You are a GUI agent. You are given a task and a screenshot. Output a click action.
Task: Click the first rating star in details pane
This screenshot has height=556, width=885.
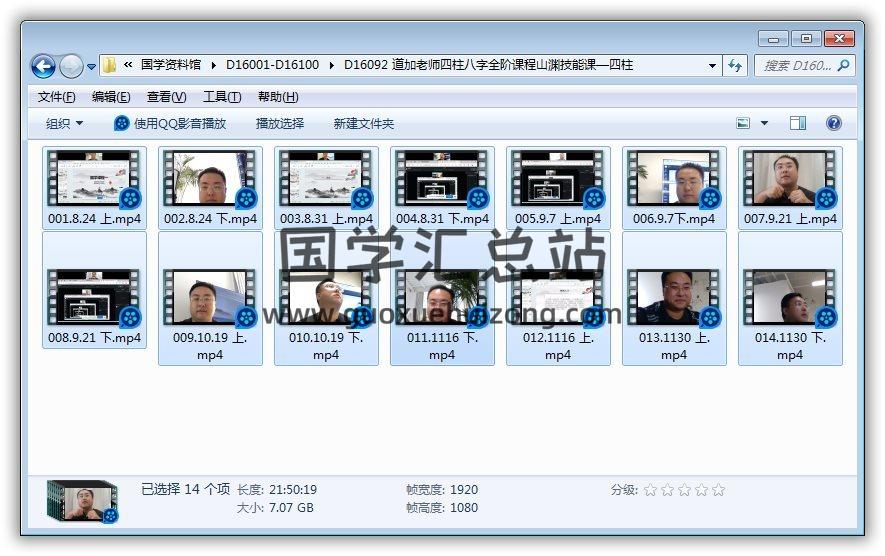tap(650, 490)
